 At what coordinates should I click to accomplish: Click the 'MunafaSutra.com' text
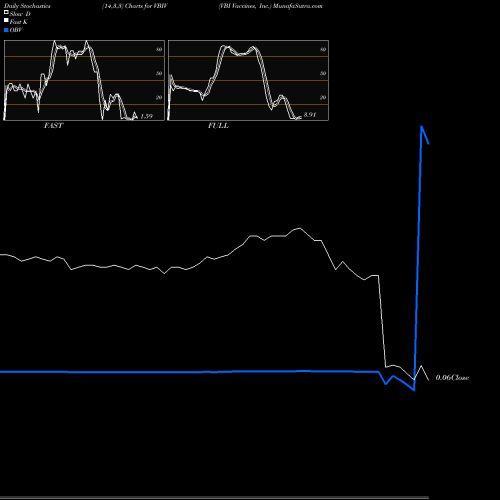(298, 6)
